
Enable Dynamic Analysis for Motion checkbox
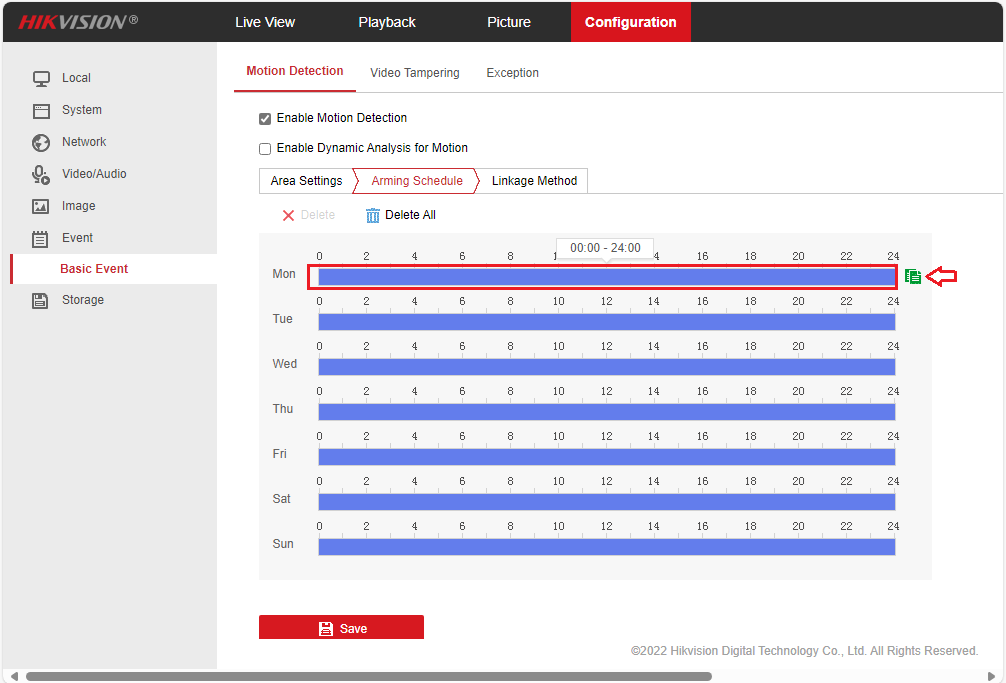(x=265, y=149)
